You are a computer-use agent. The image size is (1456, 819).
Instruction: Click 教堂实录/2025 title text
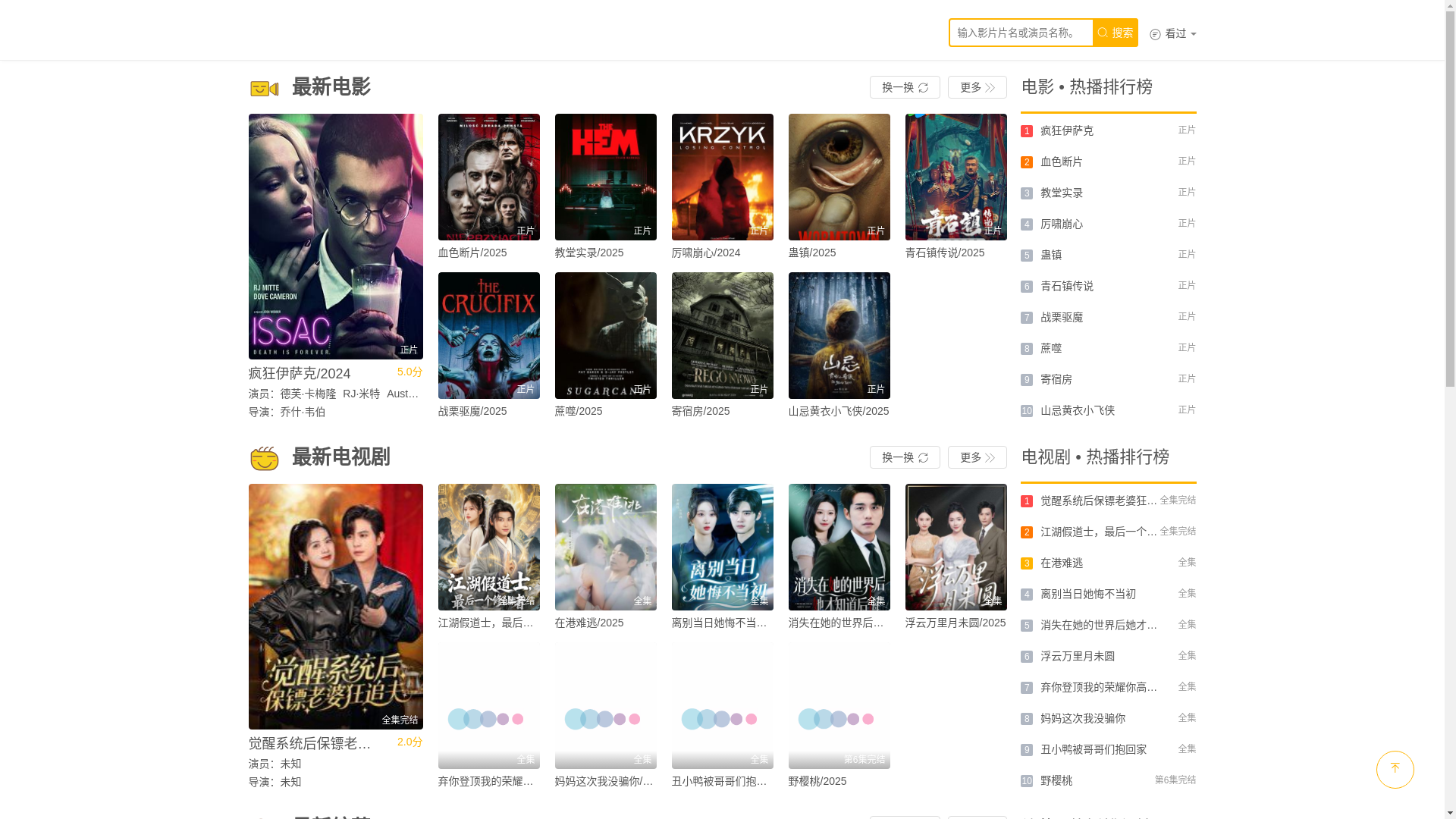[x=589, y=253]
